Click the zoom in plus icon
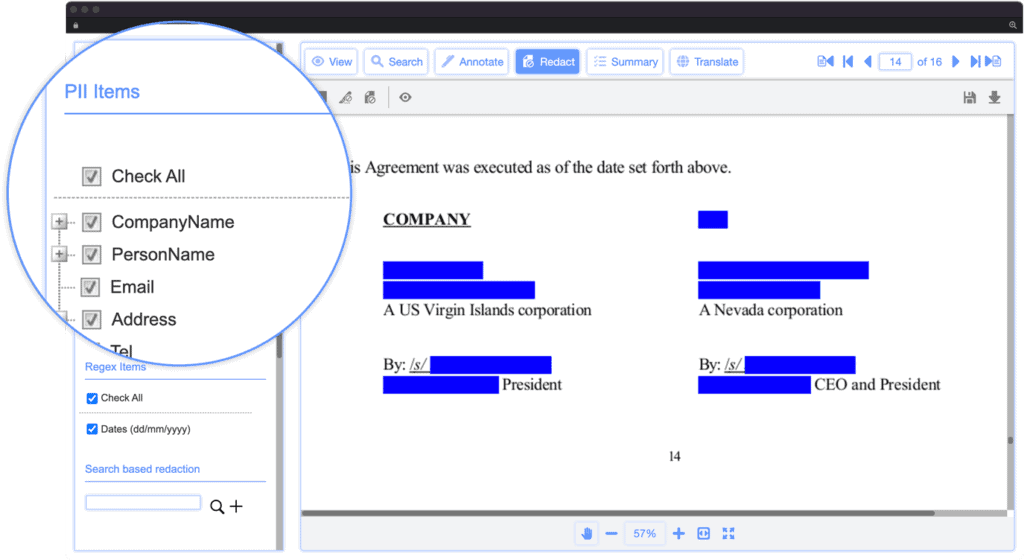The height and width of the screenshot is (560, 1024). (x=679, y=534)
